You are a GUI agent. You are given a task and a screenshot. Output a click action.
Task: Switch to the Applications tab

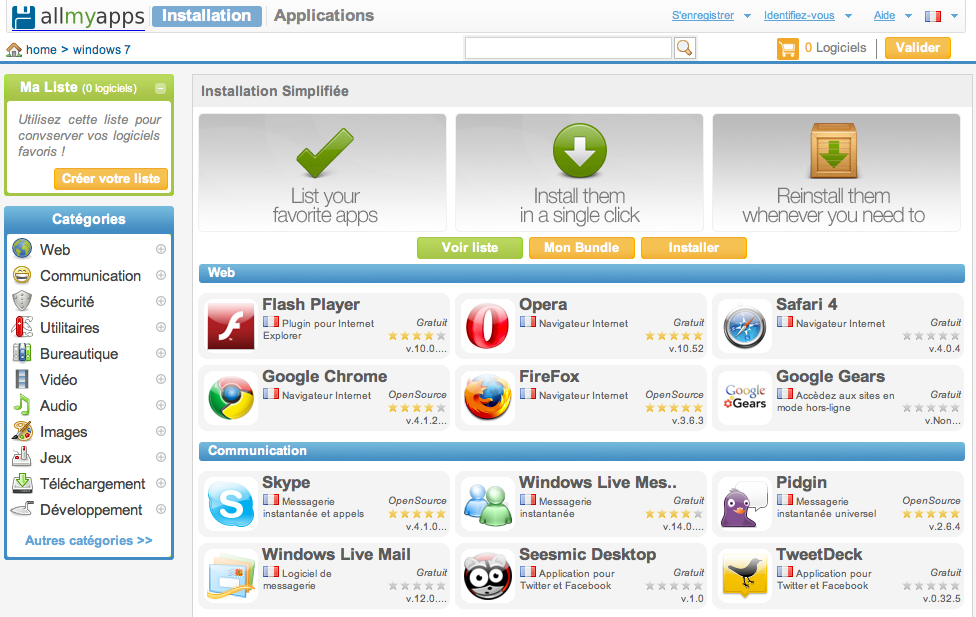click(324, 16)
